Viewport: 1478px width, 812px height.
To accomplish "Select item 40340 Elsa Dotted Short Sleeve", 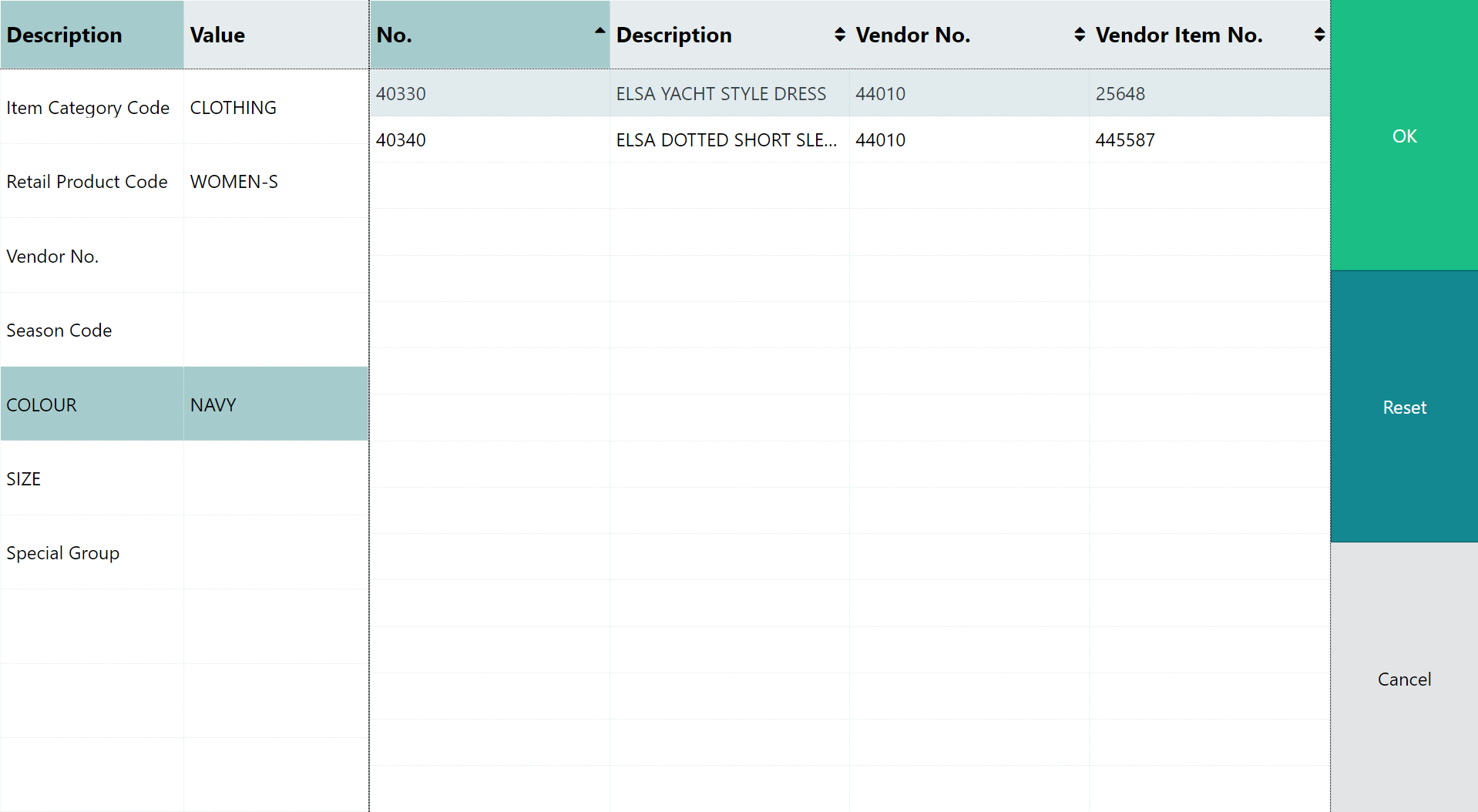I will tap(725, 140).
